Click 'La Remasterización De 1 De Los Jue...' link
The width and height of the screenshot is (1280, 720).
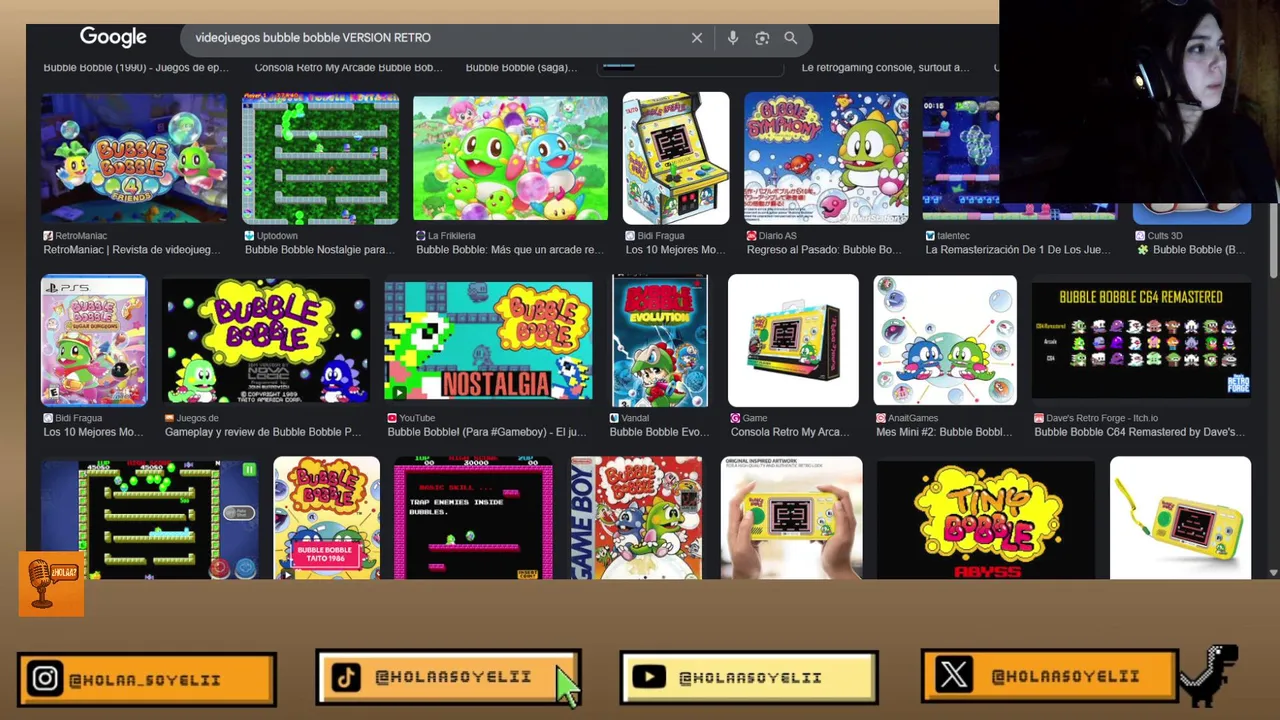click(1017, 250)
